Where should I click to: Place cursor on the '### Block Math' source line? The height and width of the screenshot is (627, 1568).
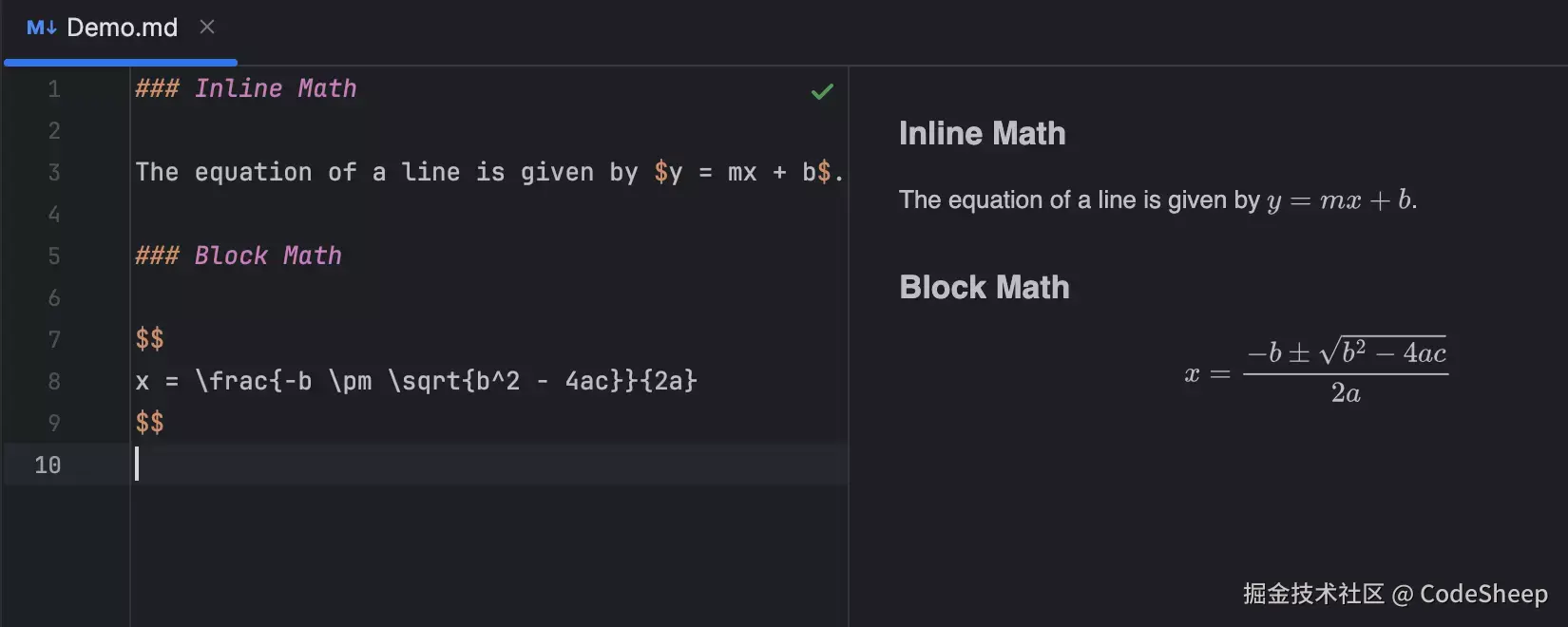point(239,256)
